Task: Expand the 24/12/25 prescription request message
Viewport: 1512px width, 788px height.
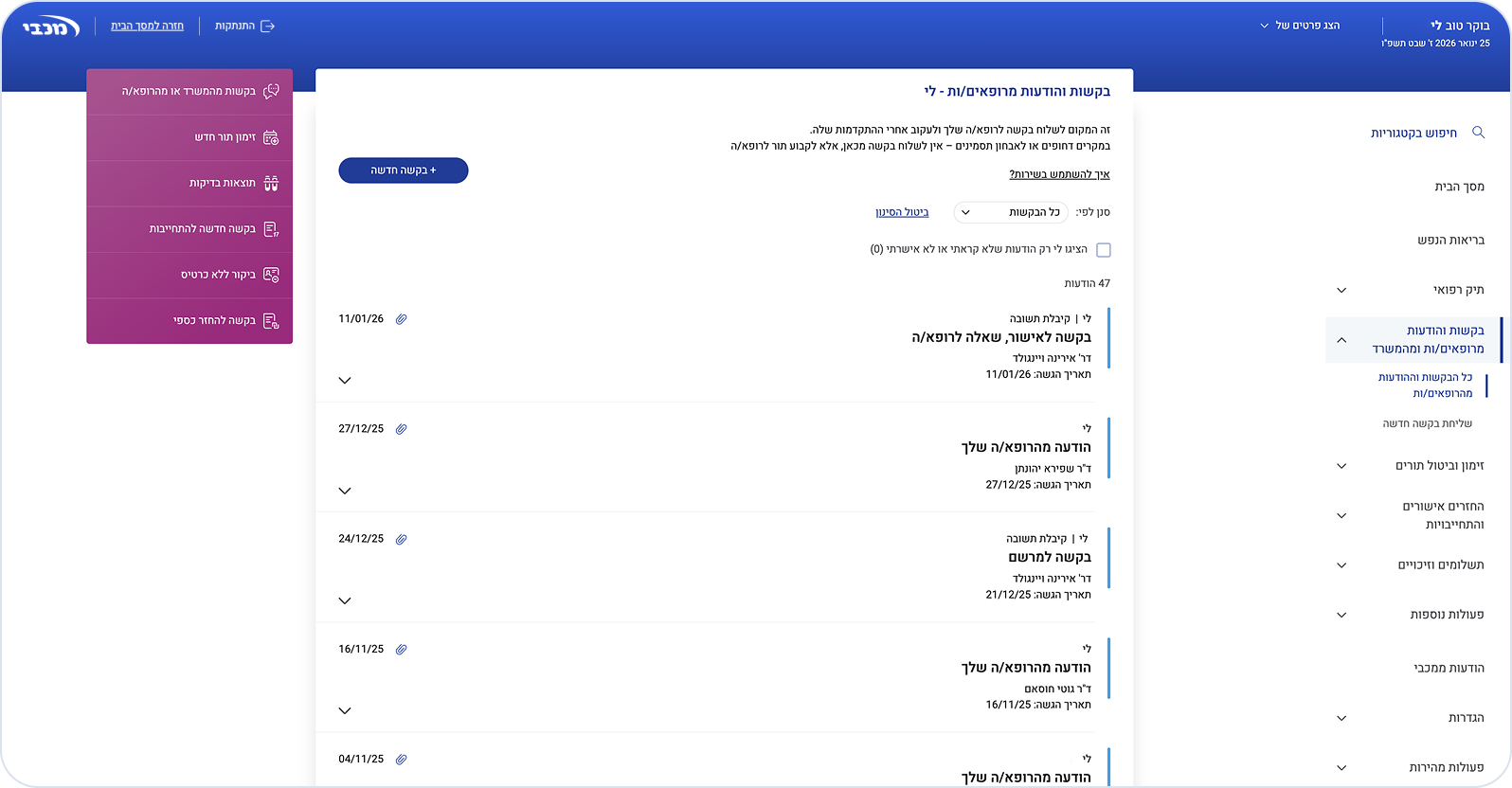Action: coord(345,600)
